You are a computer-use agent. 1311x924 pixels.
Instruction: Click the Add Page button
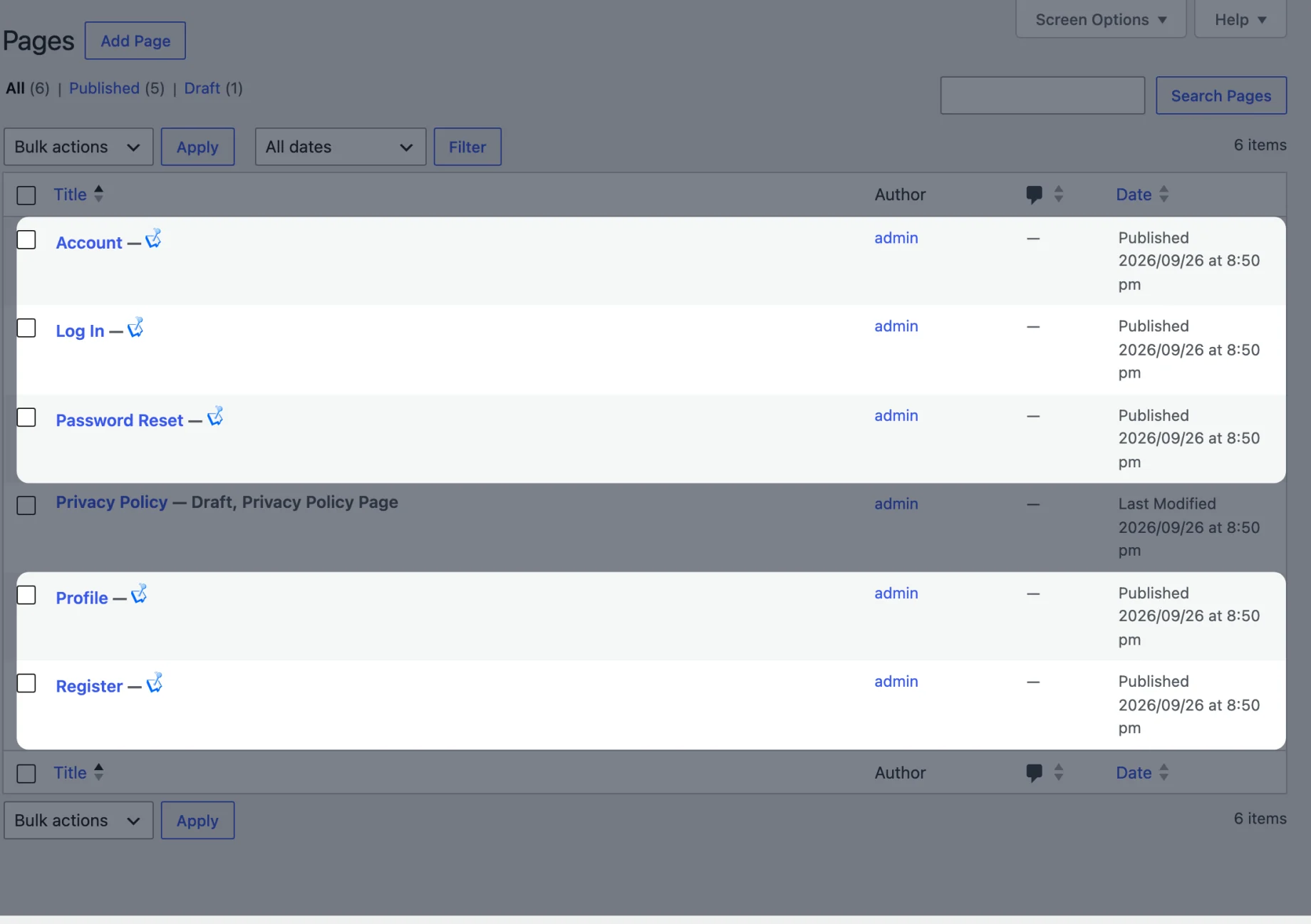pyautogui.click(x=135, y=41)
